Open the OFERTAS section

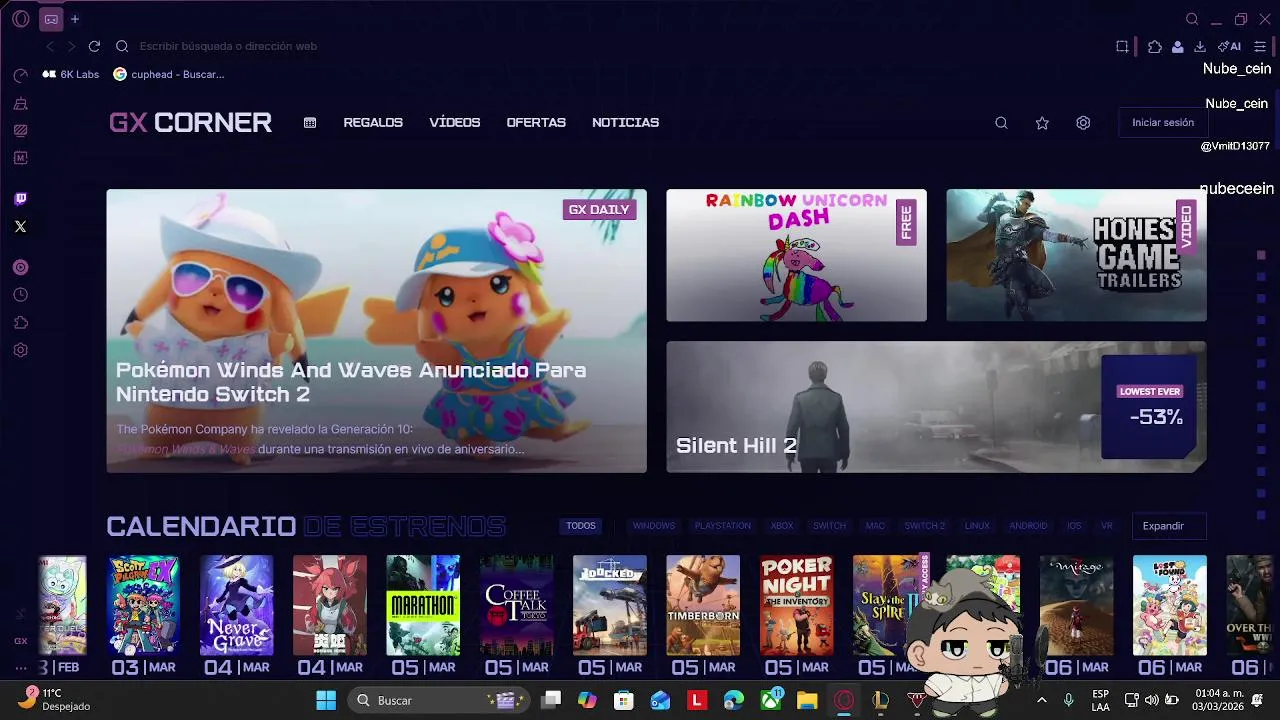pos(536,123)
